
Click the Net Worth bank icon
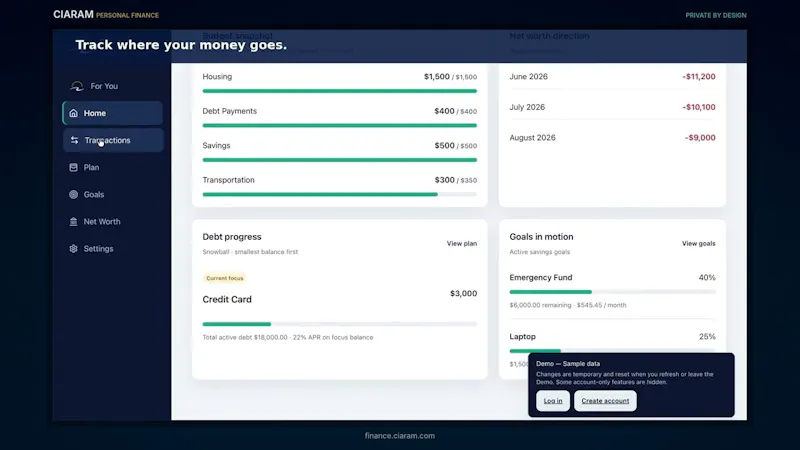point(73,221)
